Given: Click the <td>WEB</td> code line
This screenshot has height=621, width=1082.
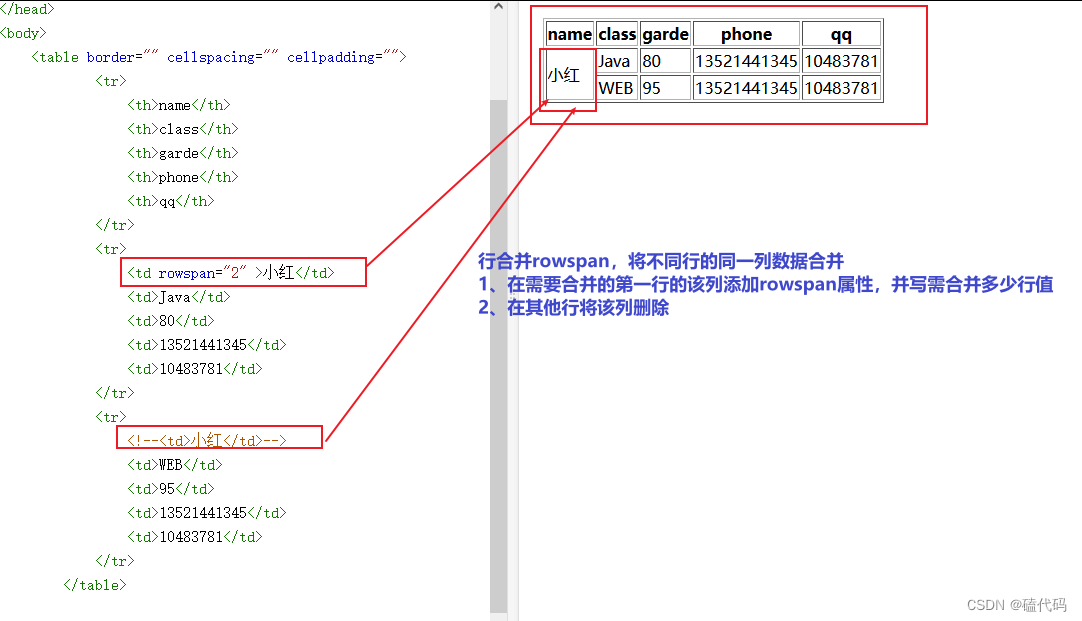Looking at the screenshot, I should click(175, 465).
